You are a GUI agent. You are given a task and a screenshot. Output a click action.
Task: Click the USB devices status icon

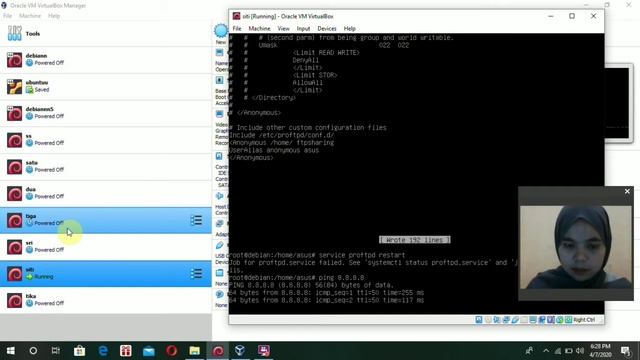tap(515, 320)
